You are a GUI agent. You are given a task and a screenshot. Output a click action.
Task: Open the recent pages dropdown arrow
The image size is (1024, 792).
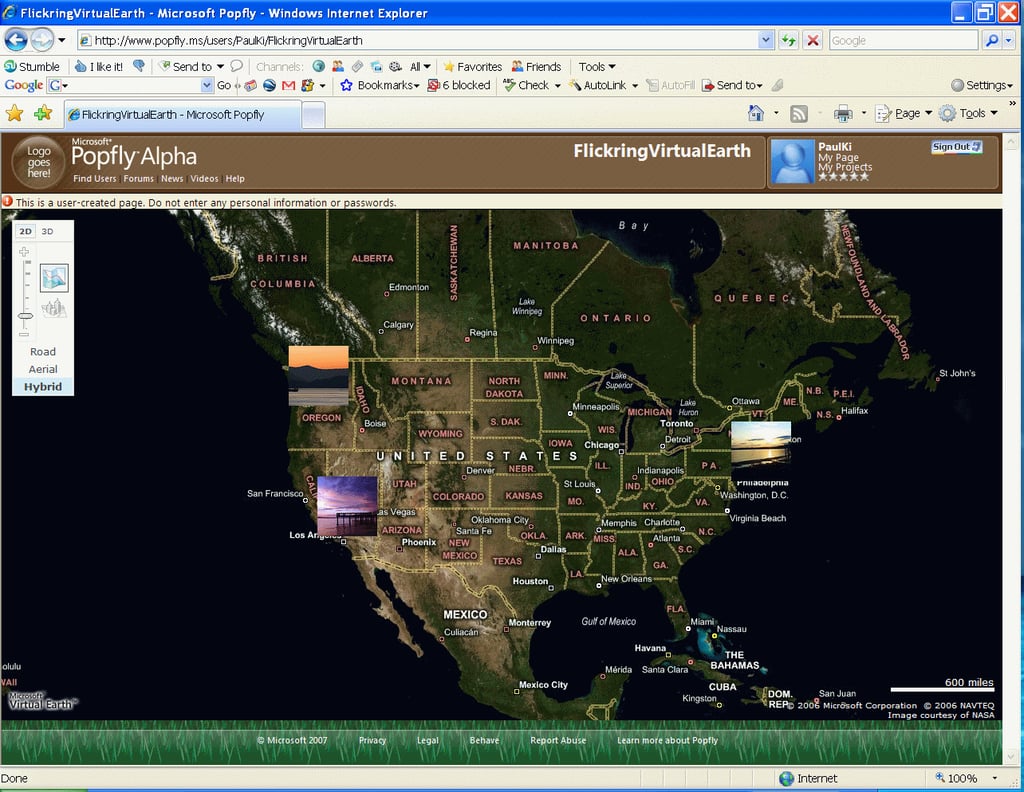(x=61, y=40)
